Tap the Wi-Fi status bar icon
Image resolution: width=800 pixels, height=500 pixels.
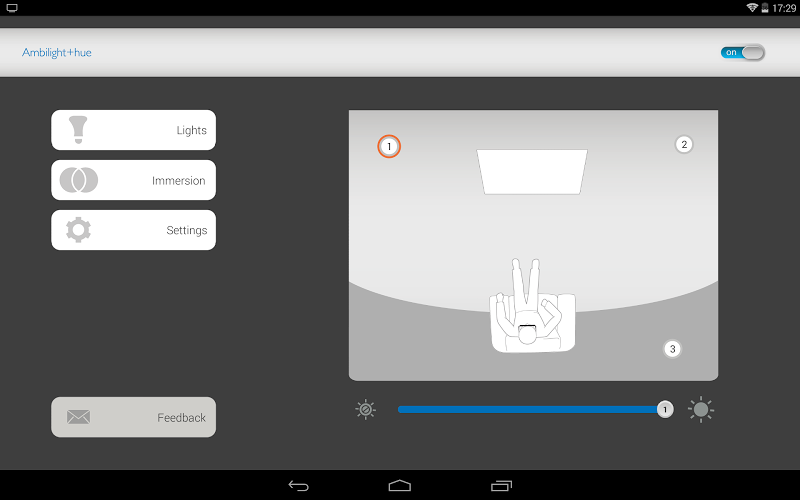point(752,8)
